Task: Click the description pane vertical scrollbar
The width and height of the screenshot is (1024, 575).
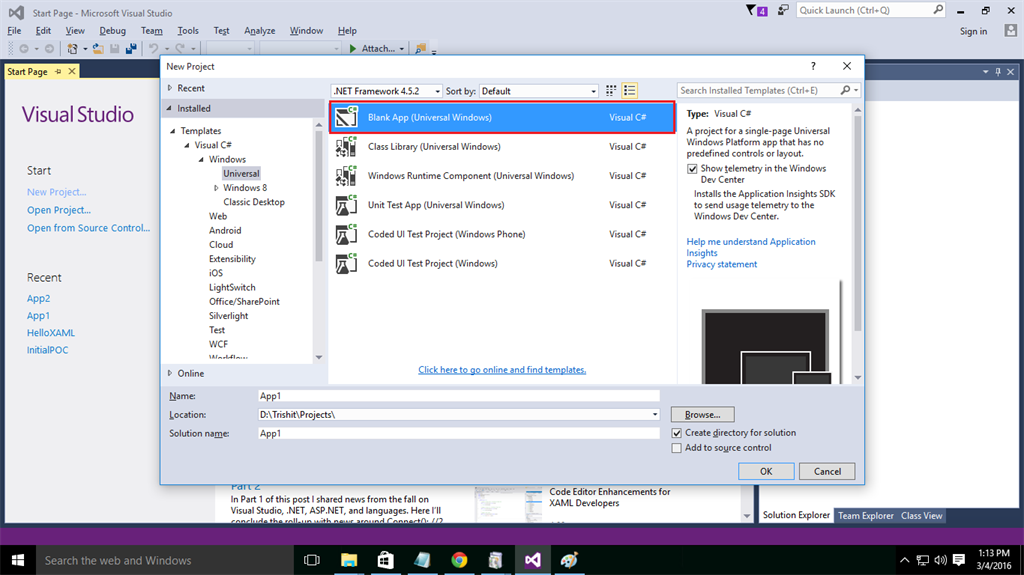Action: [x=857, y=222]
